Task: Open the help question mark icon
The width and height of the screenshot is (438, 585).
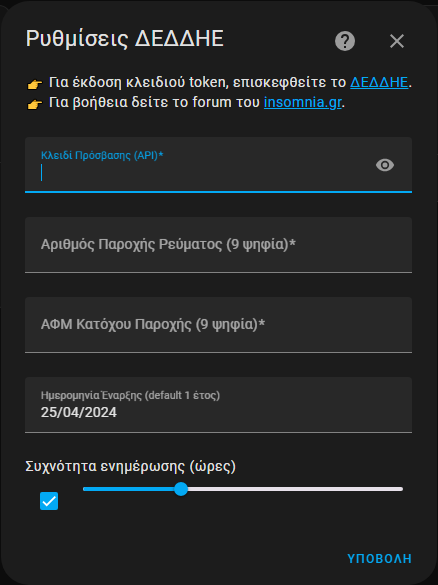Action: (x=345, y=41)
